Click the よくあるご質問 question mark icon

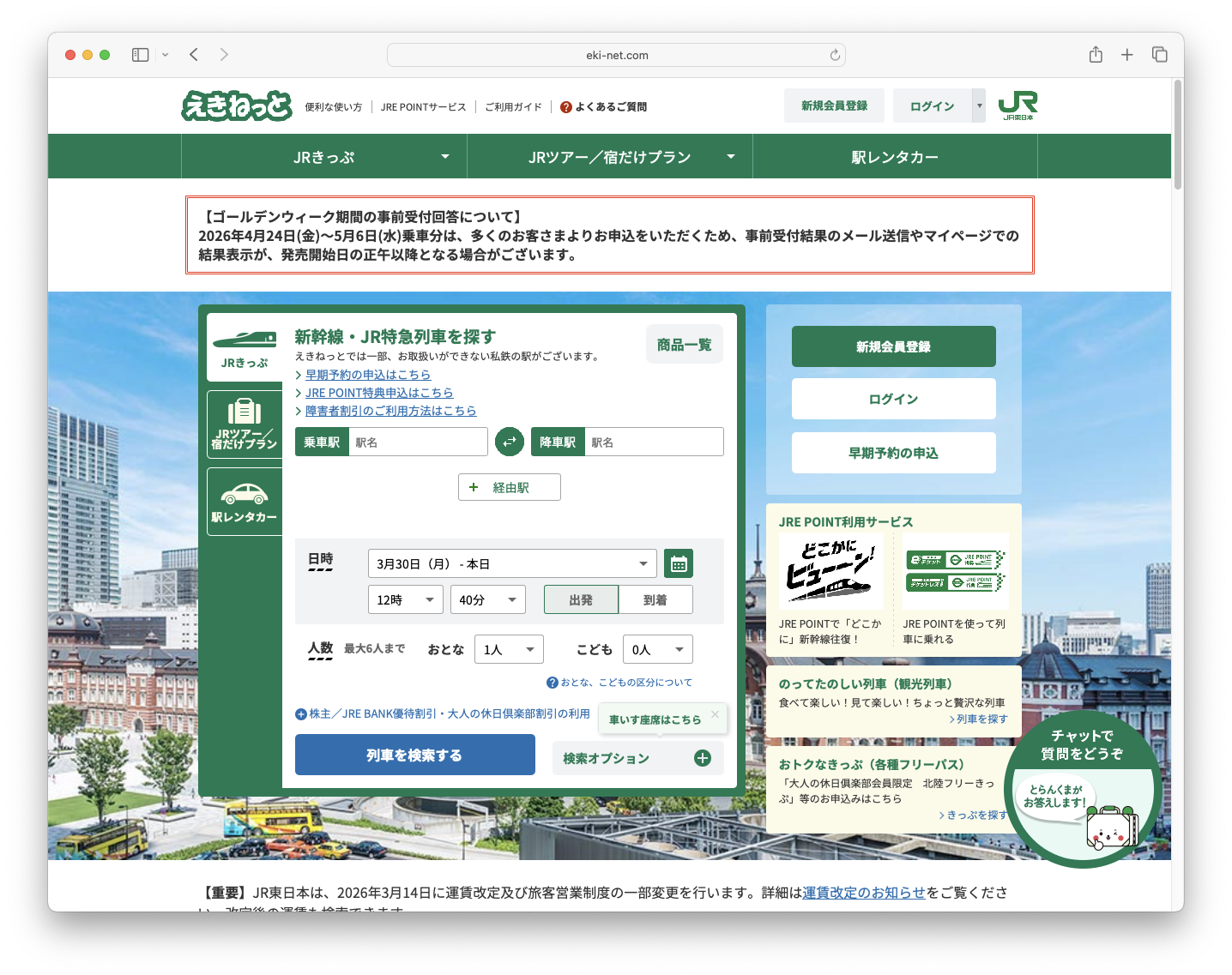(566, 106)
